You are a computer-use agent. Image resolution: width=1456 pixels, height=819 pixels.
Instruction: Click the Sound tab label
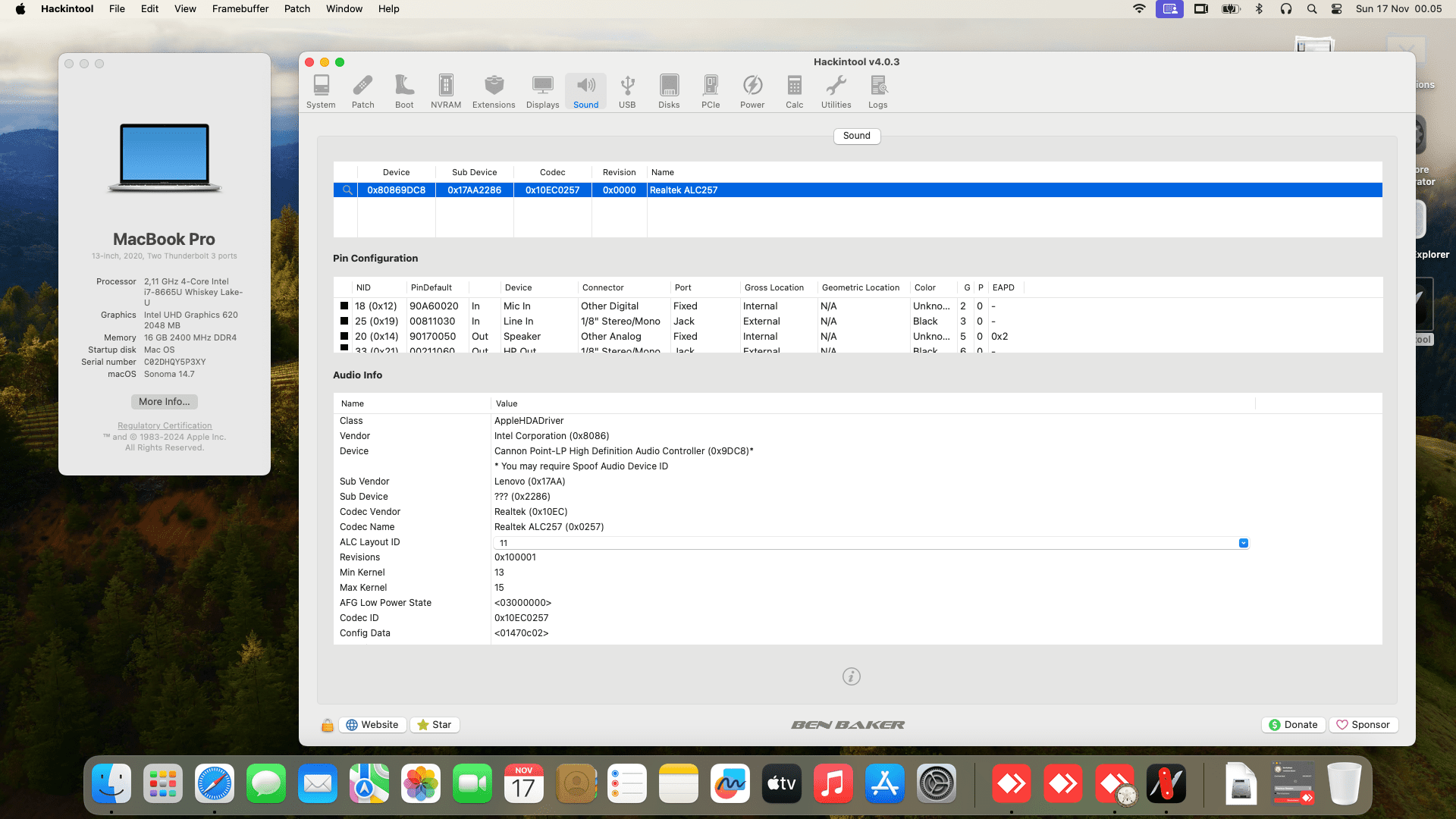[857, 136]
